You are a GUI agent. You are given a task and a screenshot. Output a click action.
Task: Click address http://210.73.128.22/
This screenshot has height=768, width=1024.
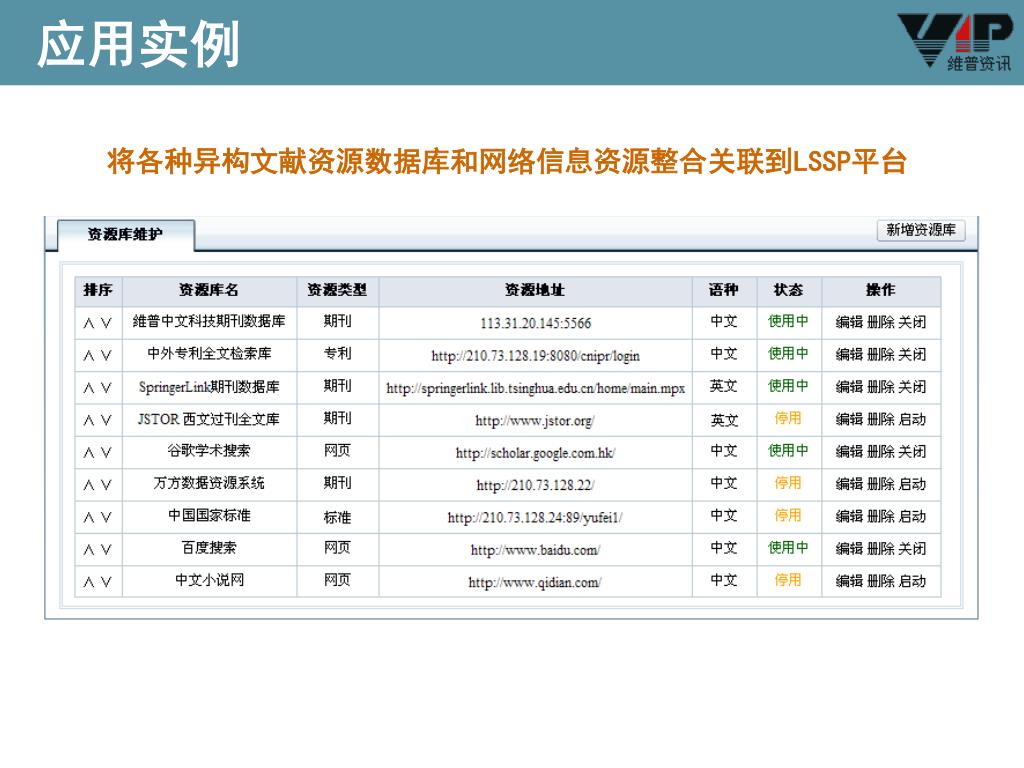coord(536,485)
